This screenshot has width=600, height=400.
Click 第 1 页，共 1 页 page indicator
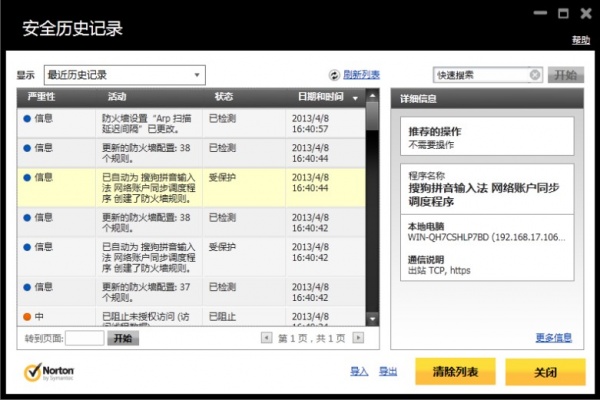coord(312,338)
